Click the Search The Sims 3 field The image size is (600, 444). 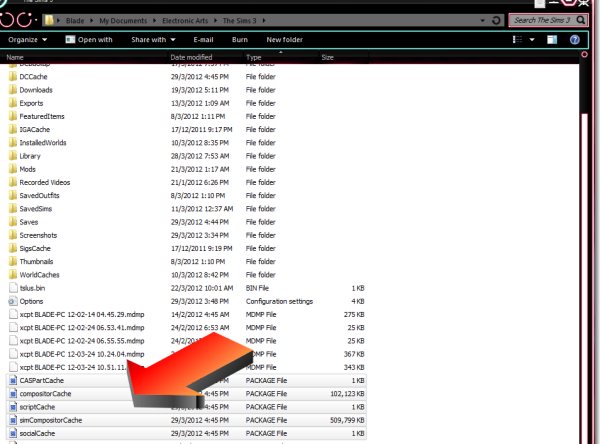540,20
